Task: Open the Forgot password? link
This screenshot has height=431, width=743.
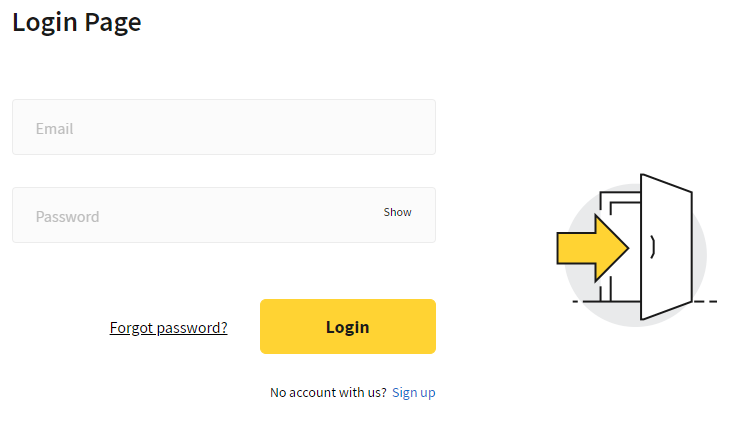Action: pos(168,327)
